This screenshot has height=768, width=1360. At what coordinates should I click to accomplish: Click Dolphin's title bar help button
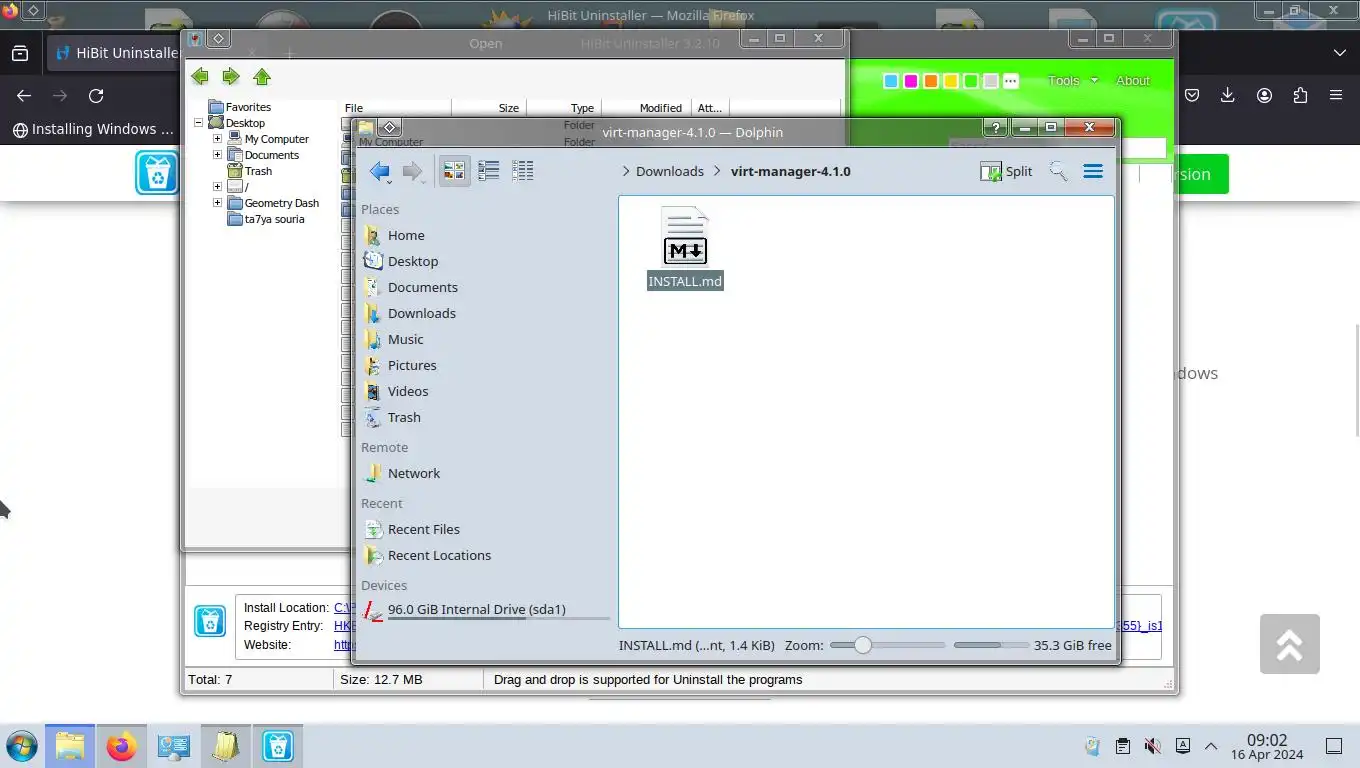995,127
